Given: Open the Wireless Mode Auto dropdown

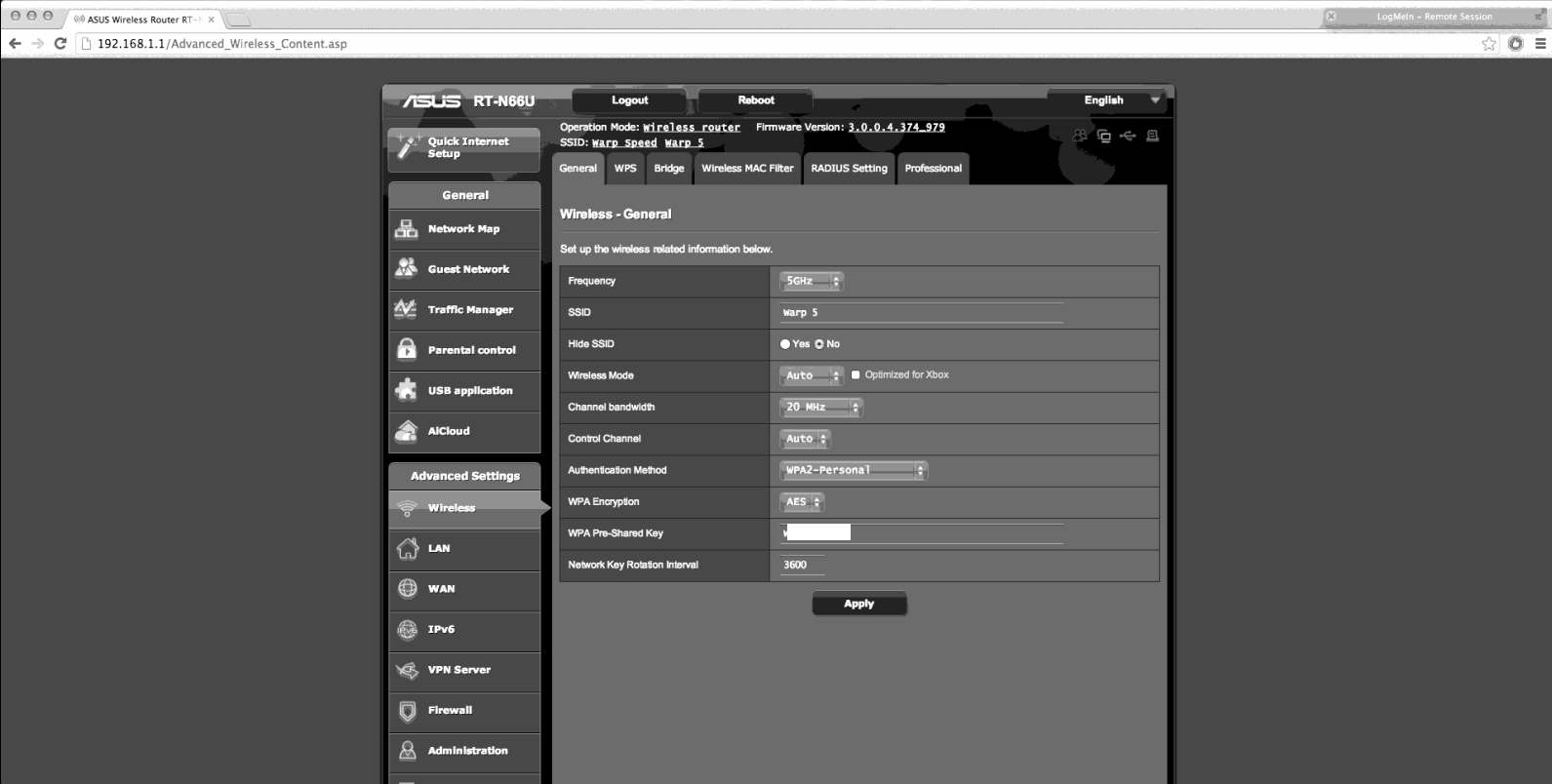Looking at the screenshot, I should click(x=812, y=375).
